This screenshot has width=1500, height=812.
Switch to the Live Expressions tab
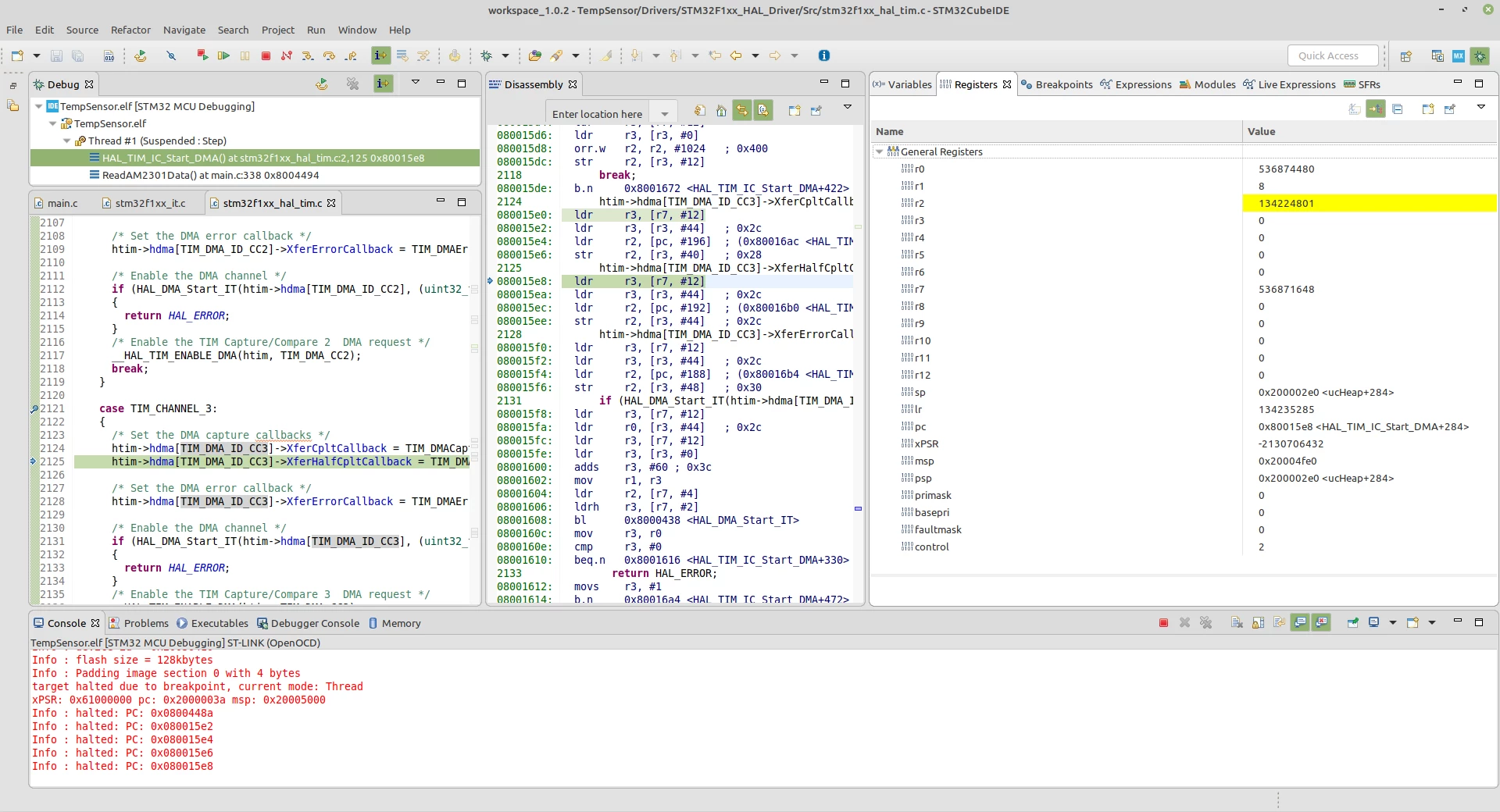tap(1289, 84)
